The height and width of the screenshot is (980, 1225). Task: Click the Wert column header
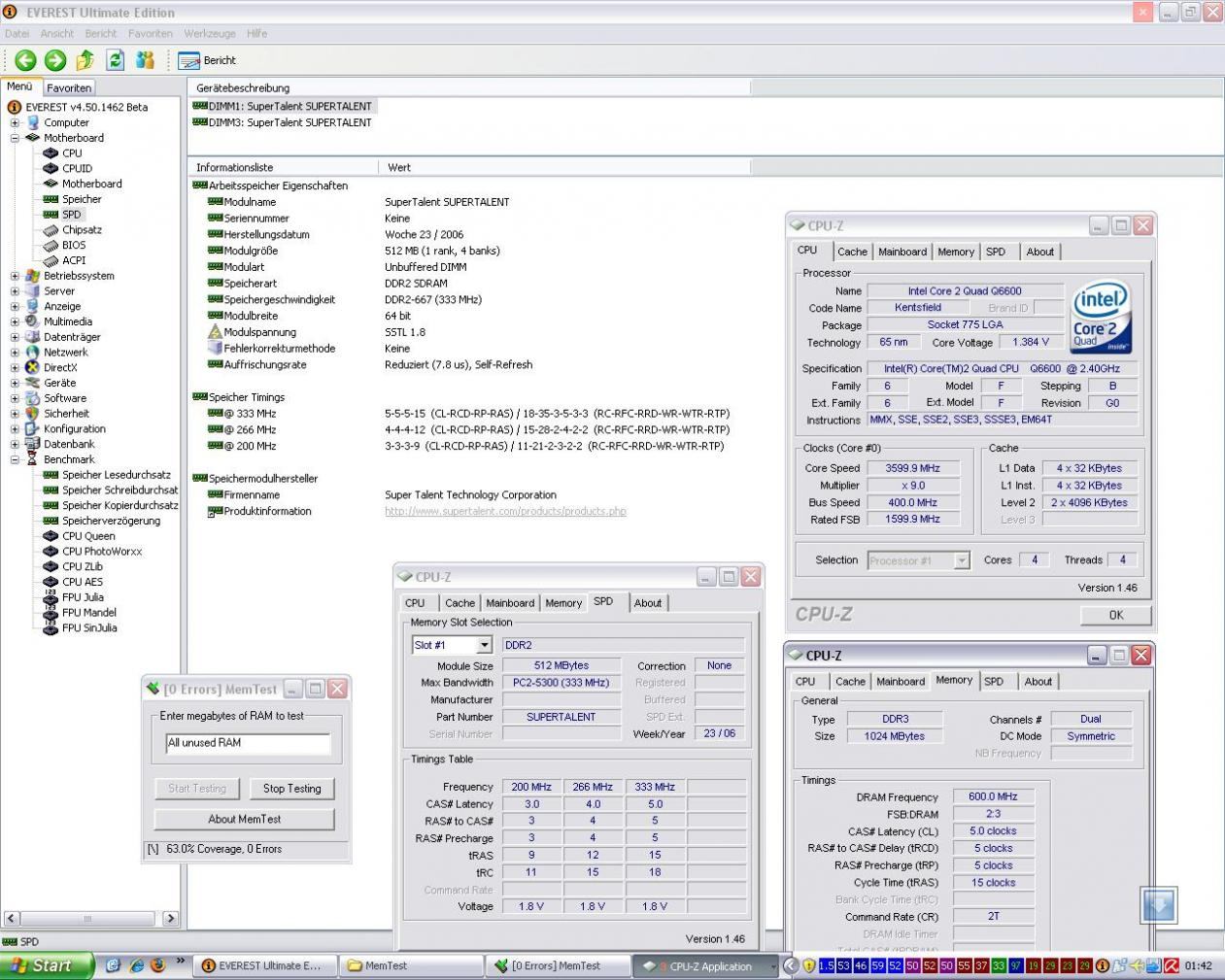point(563,167)
